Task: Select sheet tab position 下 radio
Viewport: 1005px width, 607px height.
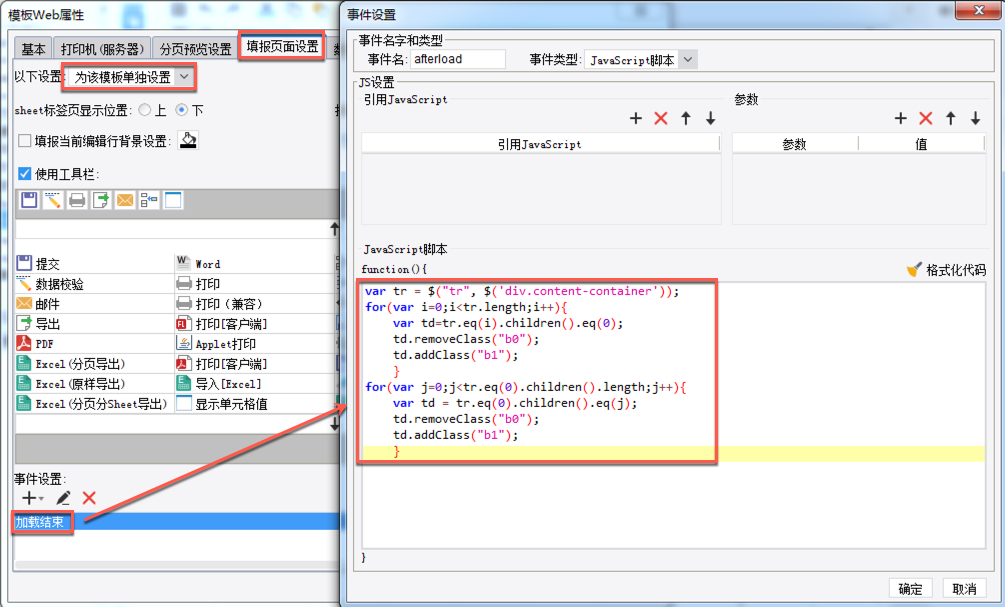Action: tap(182, 110)
